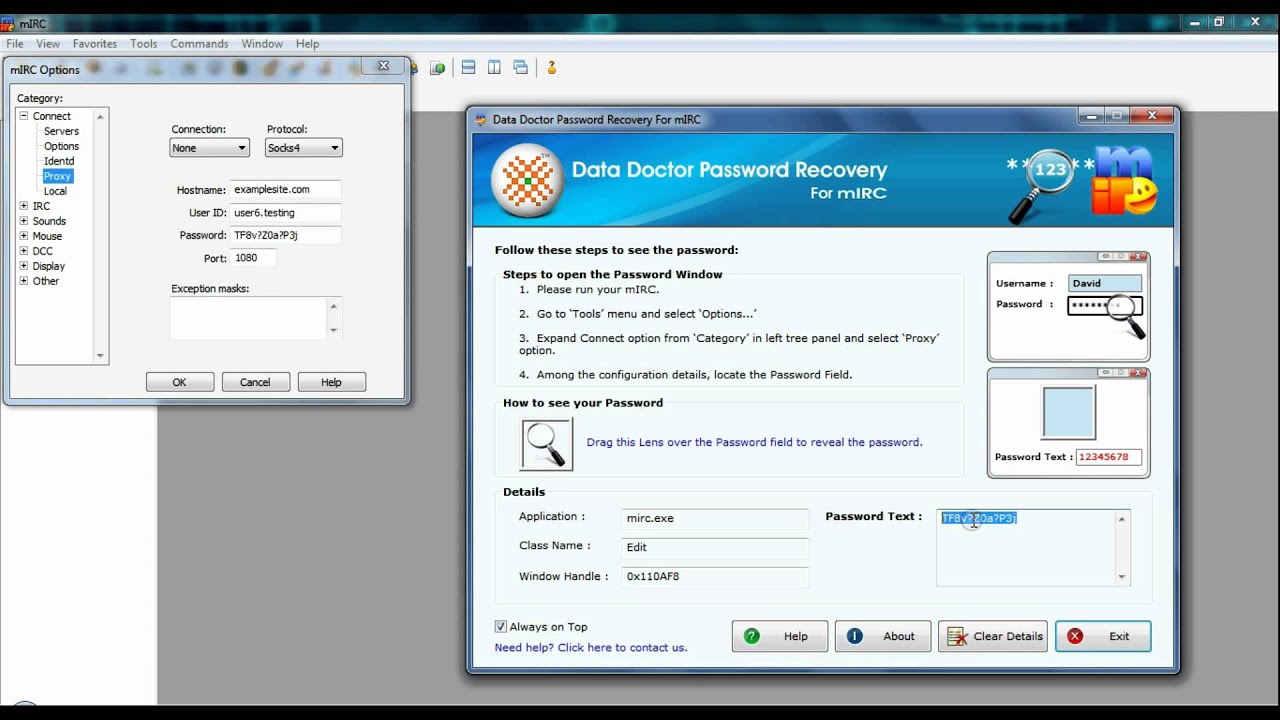Open the Window menu
The width and height of the screenshot is (1280, 720).
[262, 44]
